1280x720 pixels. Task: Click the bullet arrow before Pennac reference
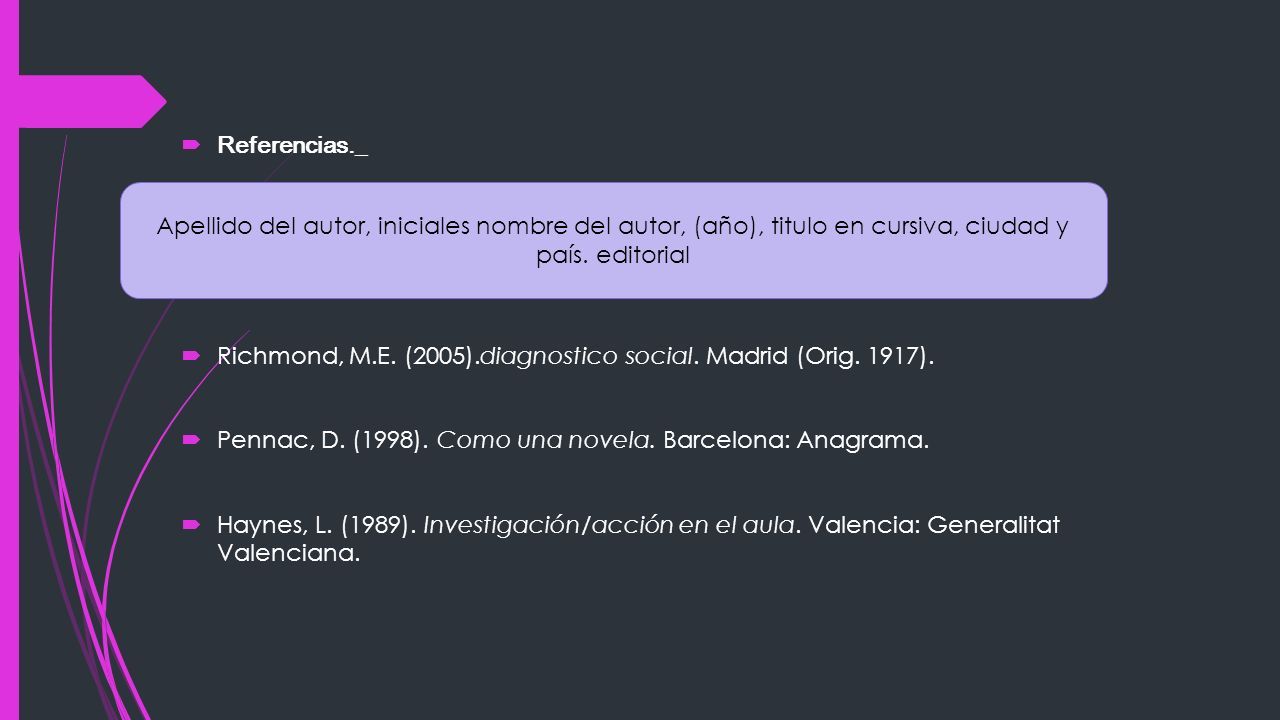190,440
